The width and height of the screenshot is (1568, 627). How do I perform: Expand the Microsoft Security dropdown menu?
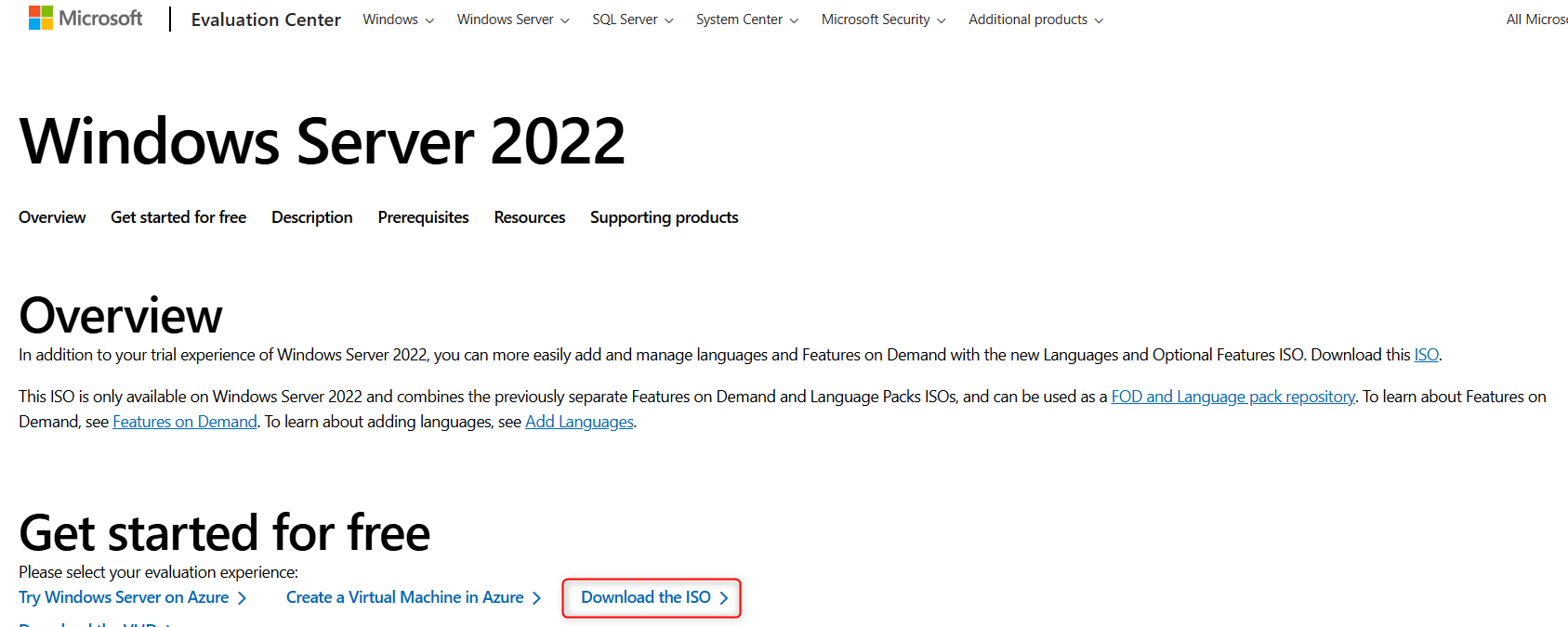[884, 20]
